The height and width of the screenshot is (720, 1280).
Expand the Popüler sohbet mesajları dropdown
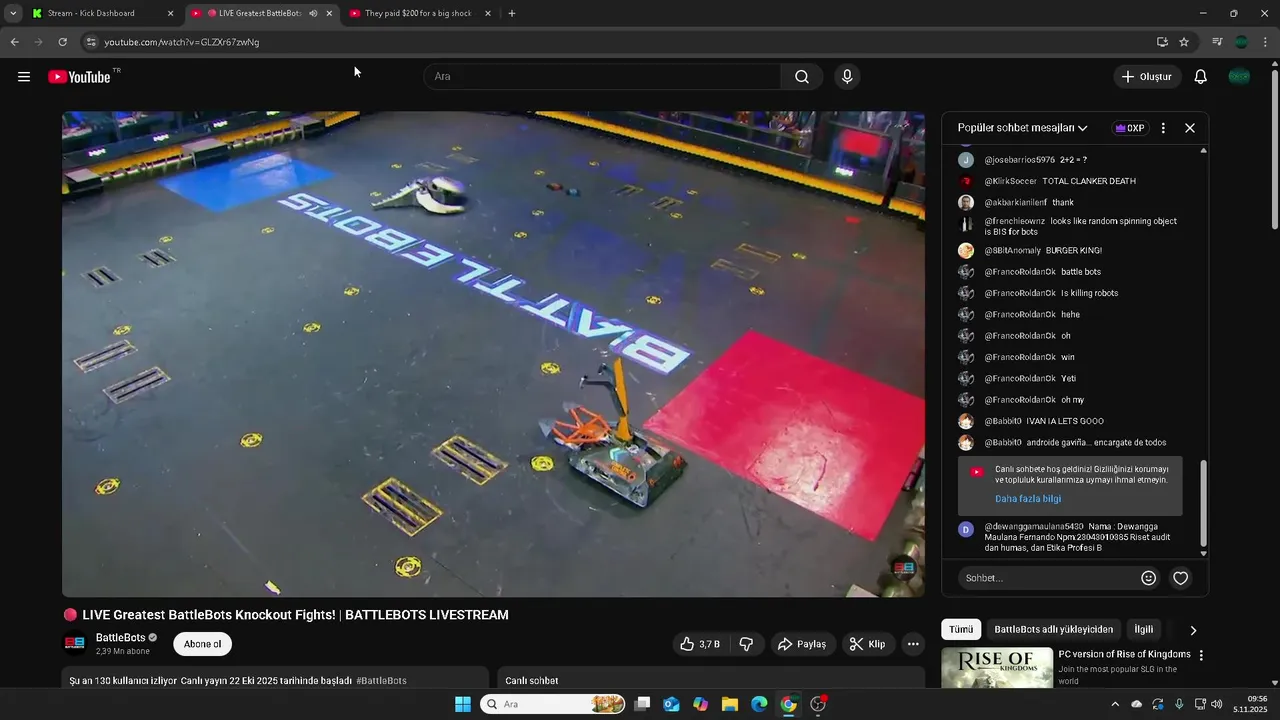1023,128
